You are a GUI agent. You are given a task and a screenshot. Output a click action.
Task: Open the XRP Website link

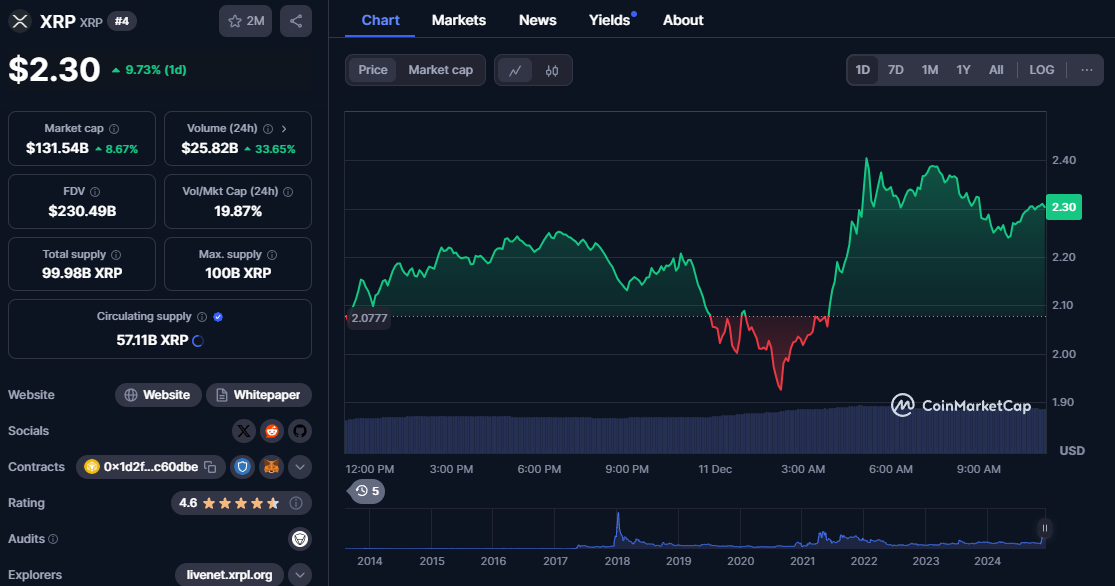coord(158,395)
